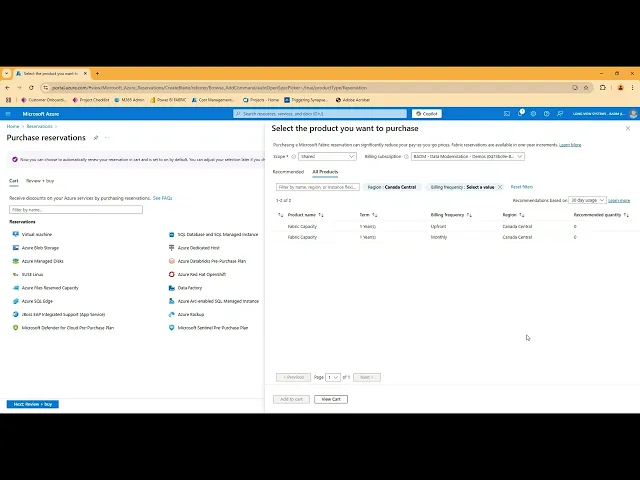Open the Azure portal hamburger menu
This screenshot has height=480, width=640.
click(8, 114)
